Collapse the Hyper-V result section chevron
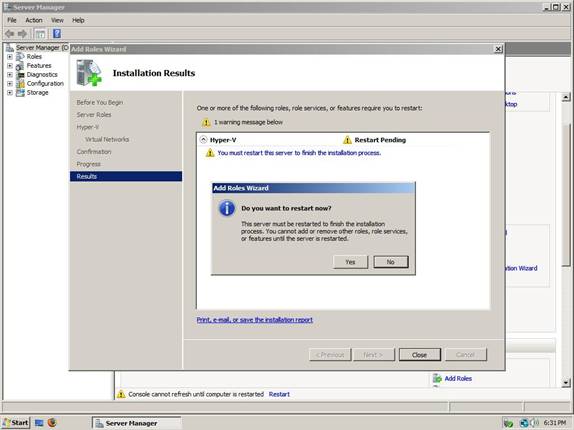The height and width of the screenshot is (430, 574). point(203,139)
